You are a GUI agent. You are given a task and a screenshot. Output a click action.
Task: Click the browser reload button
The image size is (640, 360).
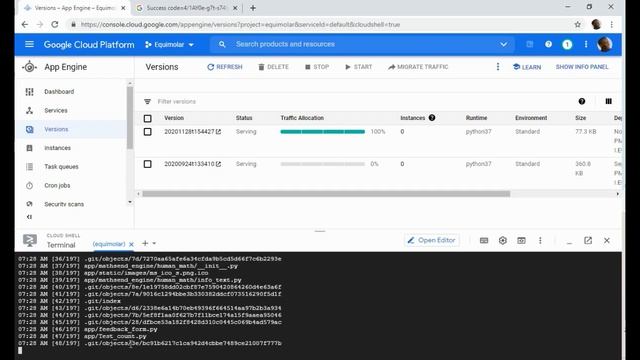pyautogui.click(x=55, y=24)
